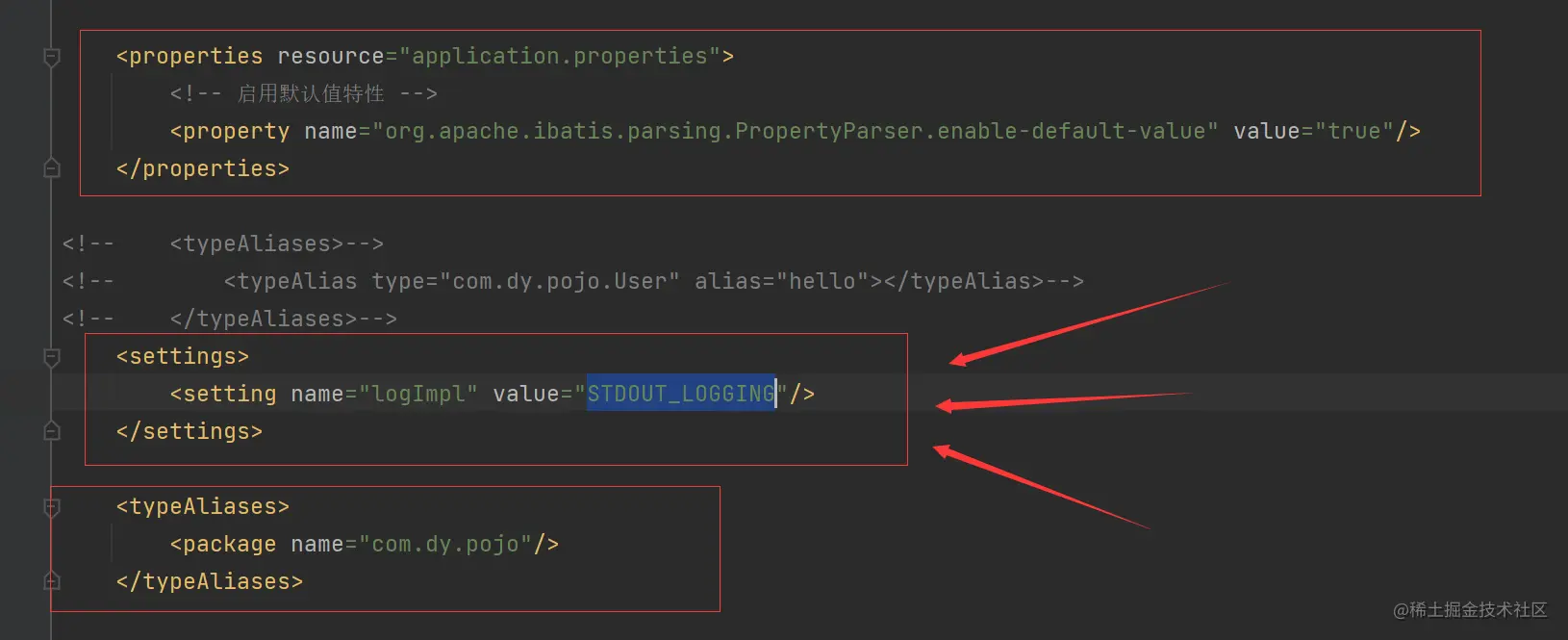Viewport: 1568px width, 640px height.
Task: Click the opening settings tag
Action: coord(183,356)
